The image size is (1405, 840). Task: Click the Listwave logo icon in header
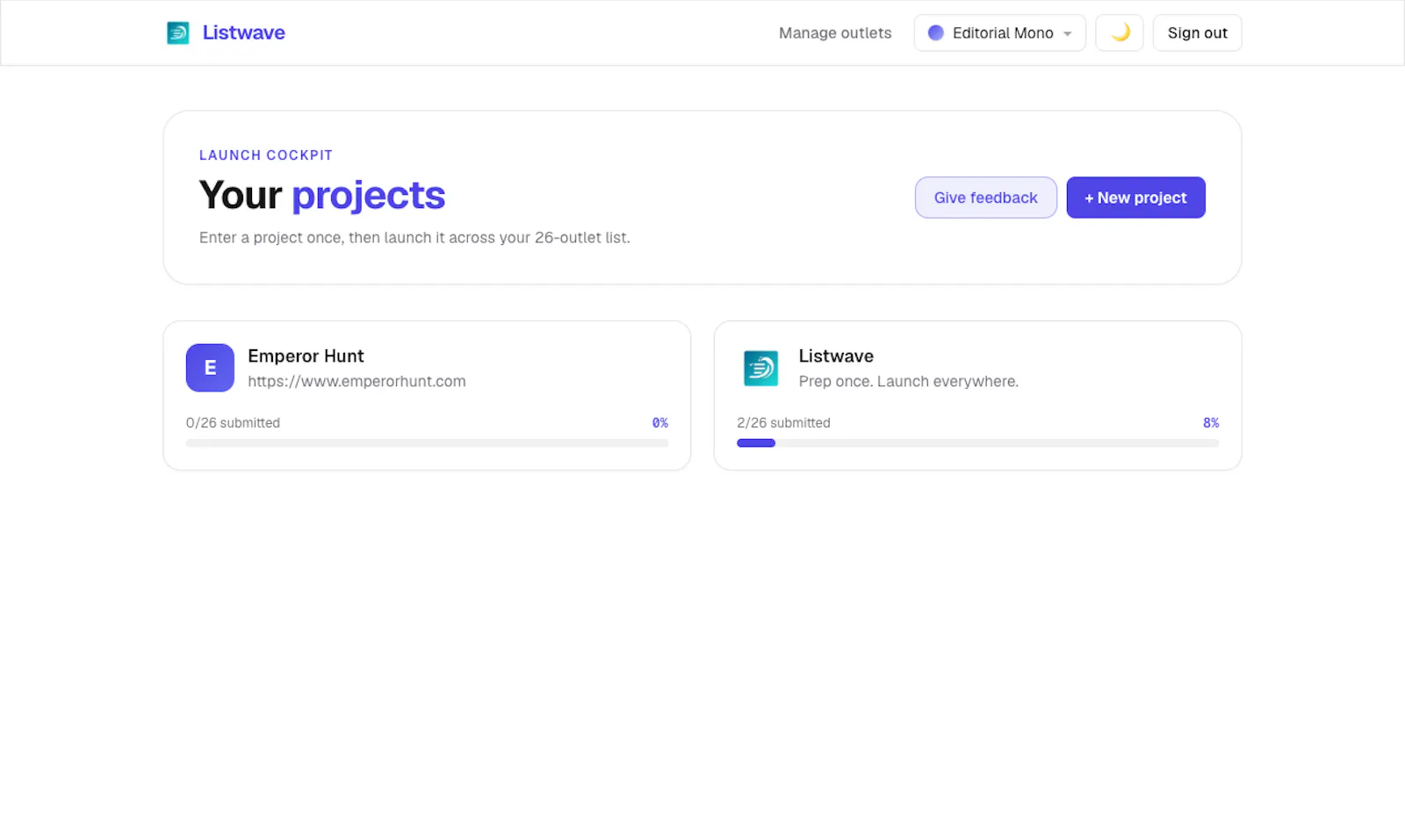click(178, 32)
